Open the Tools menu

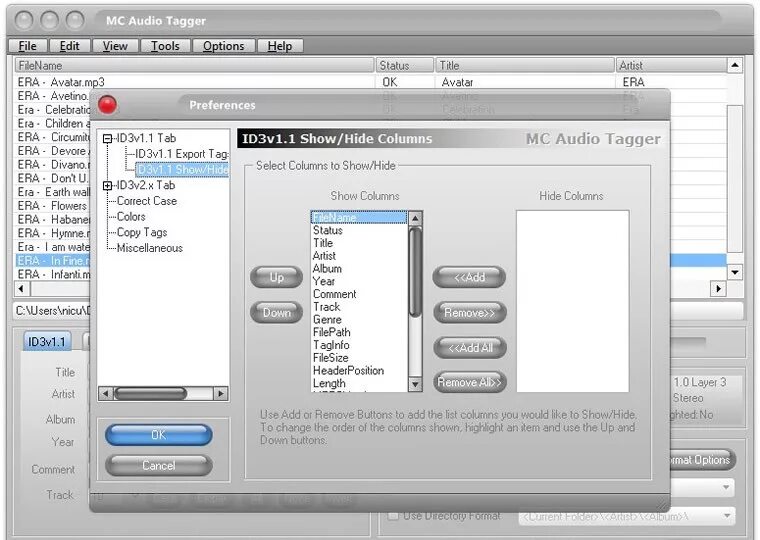tap(165, 46)
